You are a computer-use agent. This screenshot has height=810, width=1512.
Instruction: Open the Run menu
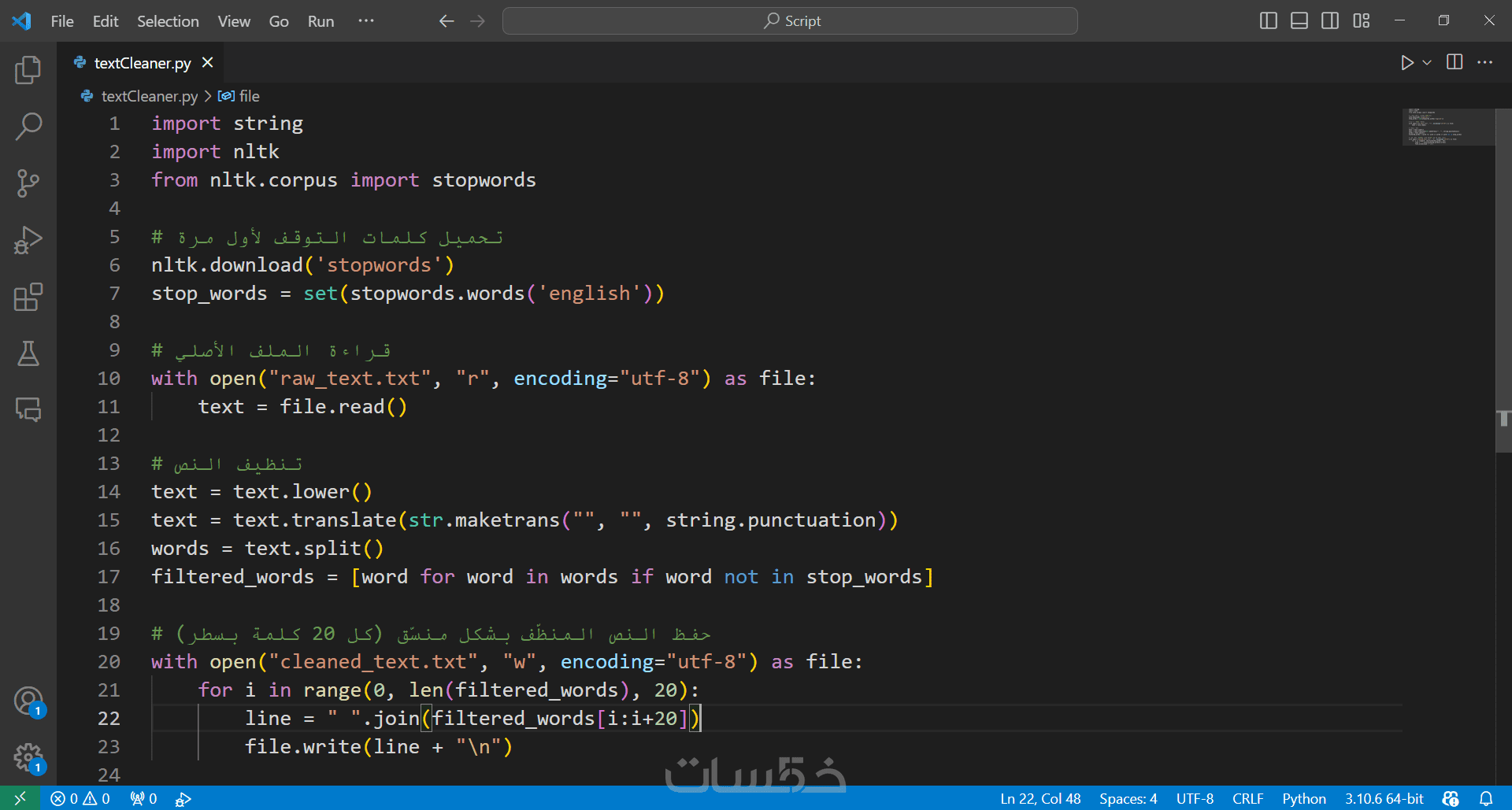(x=321, y=21)
